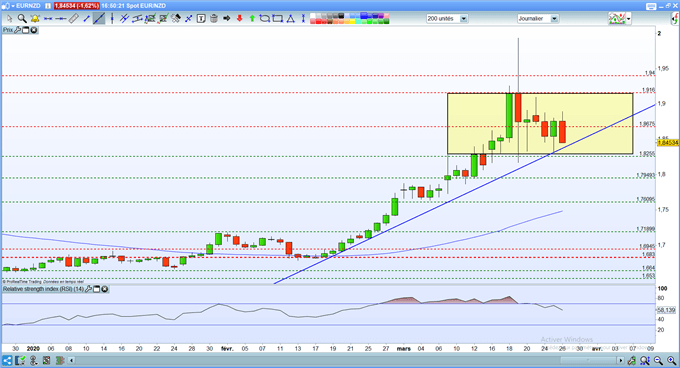
Task: Expand the indicators icon dropdown arrow
Action: point(628,19)
